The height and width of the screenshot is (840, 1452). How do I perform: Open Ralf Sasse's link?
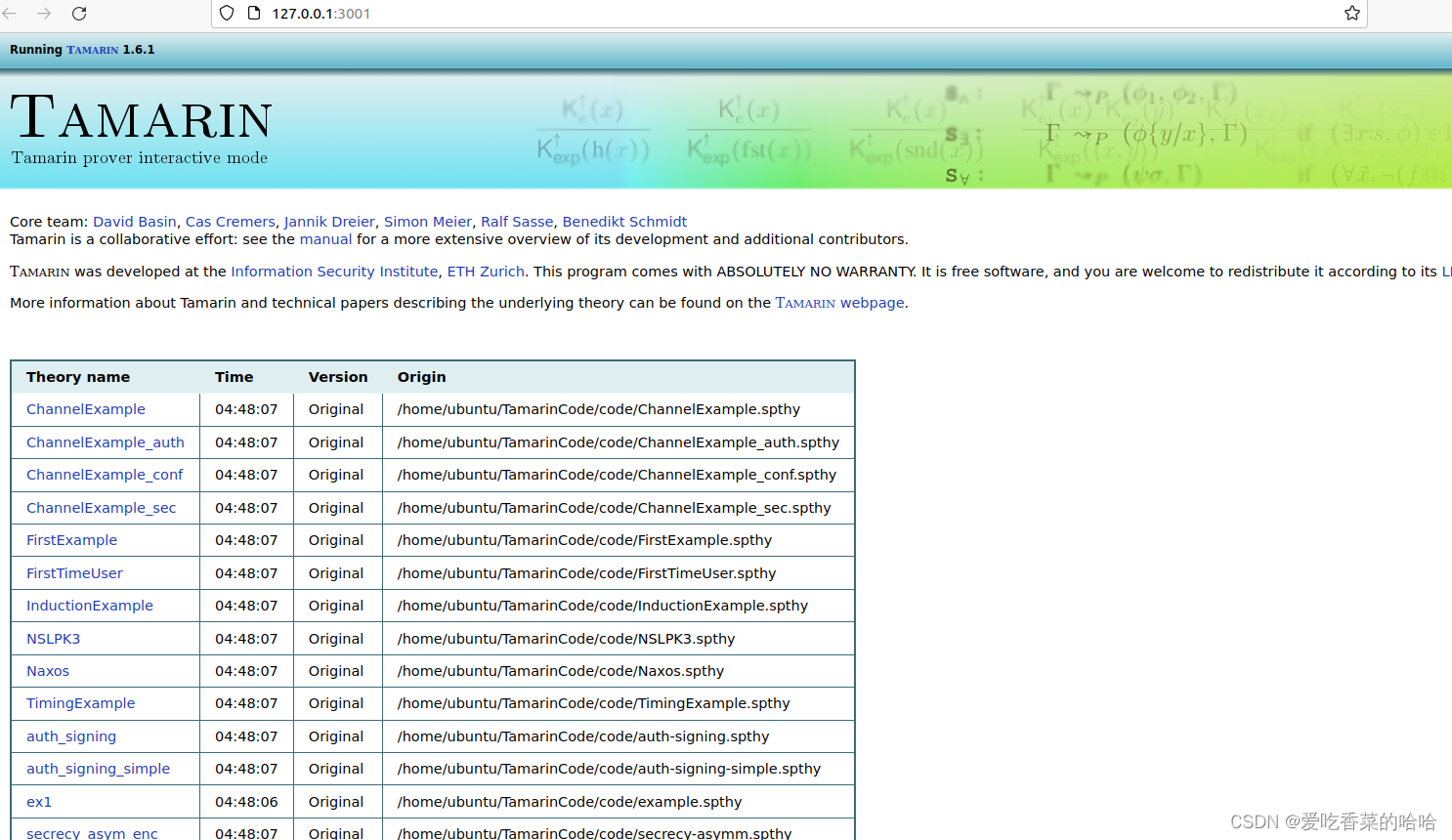517,222
